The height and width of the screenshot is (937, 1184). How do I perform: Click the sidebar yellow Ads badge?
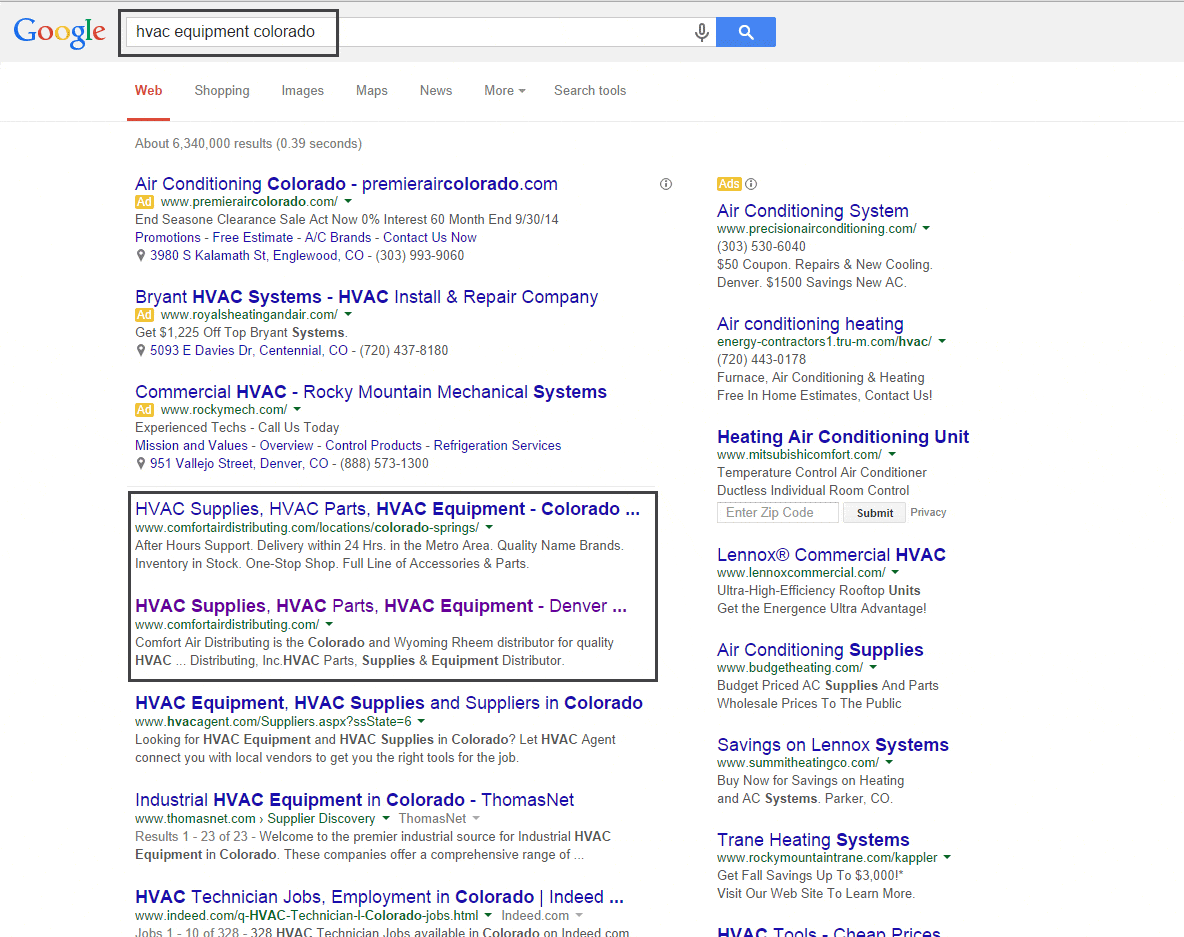(729, 184)
